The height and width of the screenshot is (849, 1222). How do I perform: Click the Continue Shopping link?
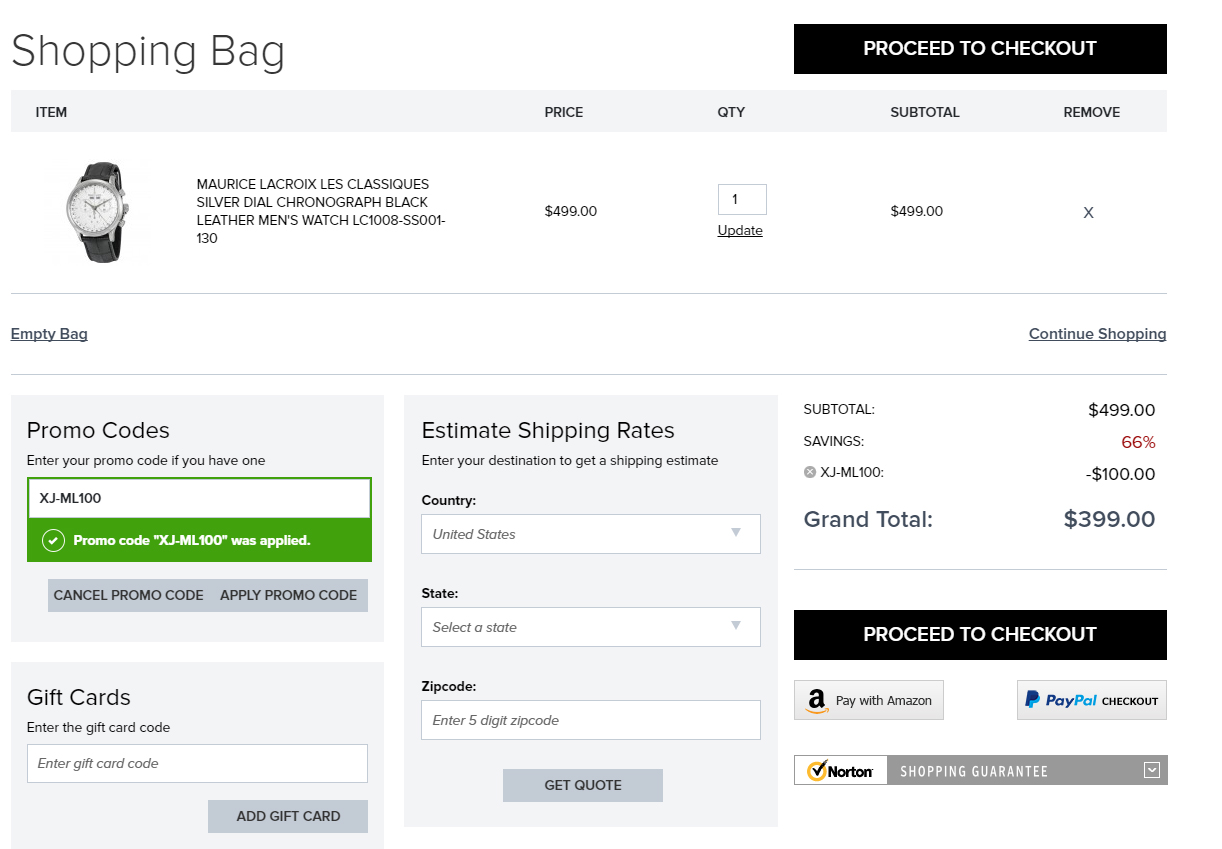click(1097, 334)
